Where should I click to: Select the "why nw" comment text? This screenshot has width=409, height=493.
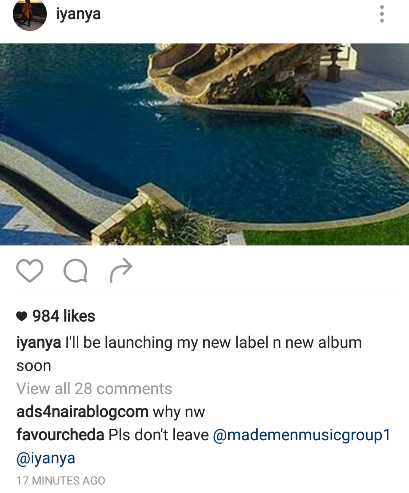click(x=179, y=412)
